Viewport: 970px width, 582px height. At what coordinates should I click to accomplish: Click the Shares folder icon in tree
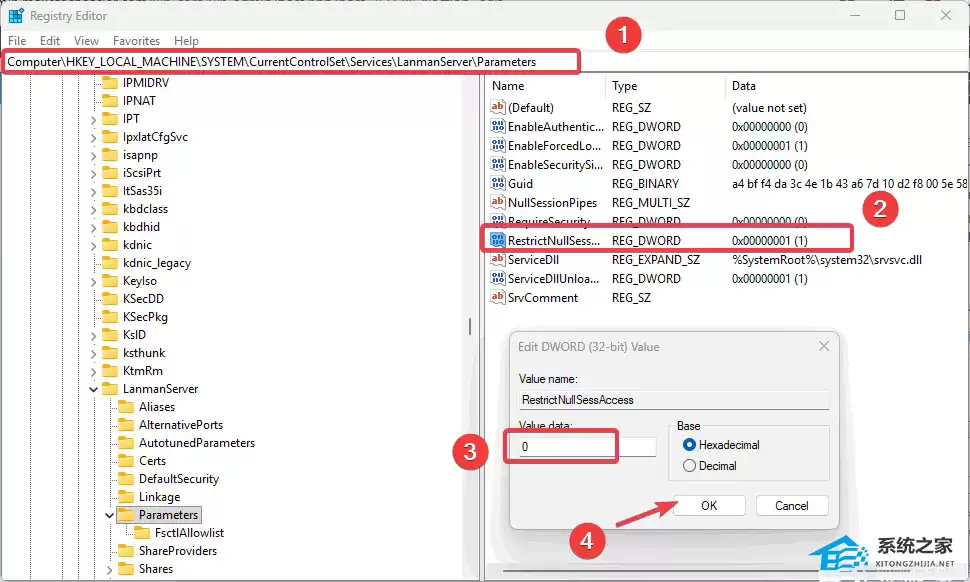(x=126, y=569)
